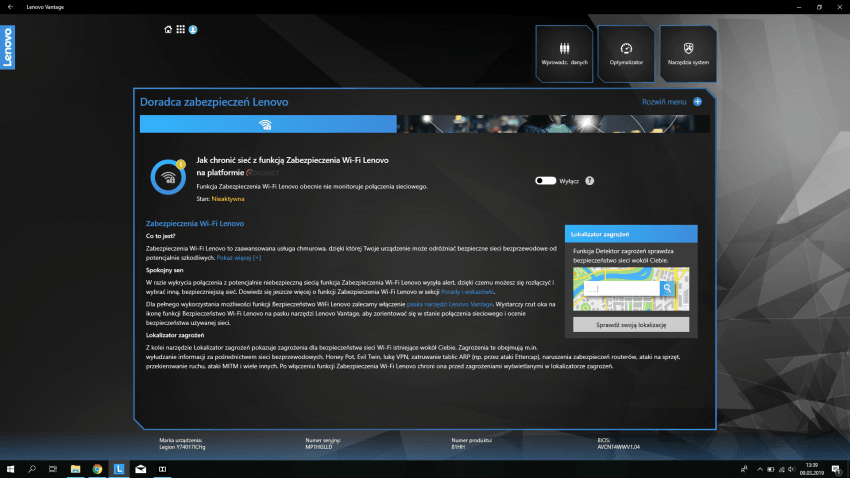
Task: Click the Lokalizator zagrożeń header
Action: click(x=631, y=234)
